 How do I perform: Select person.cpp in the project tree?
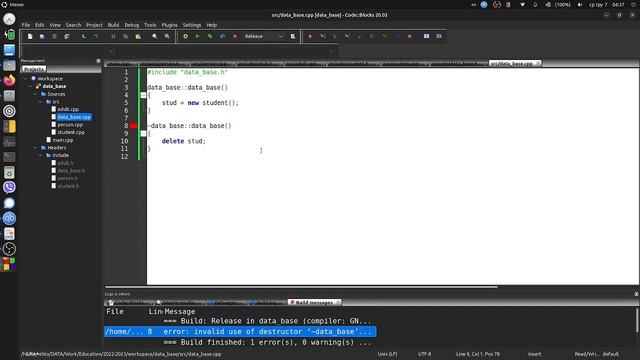tap(70, 124)
